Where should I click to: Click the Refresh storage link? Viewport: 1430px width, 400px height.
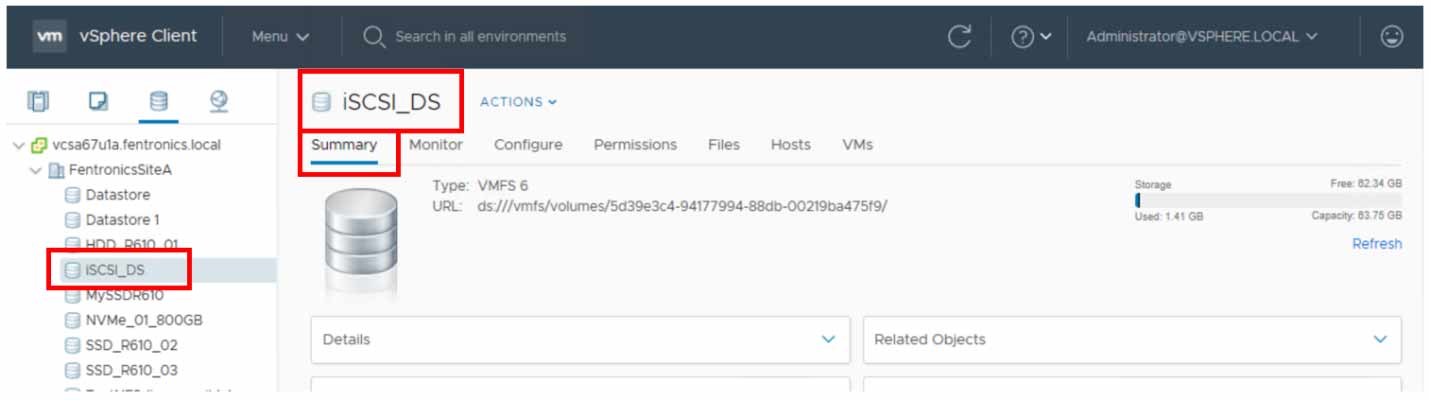point(1376,244)
